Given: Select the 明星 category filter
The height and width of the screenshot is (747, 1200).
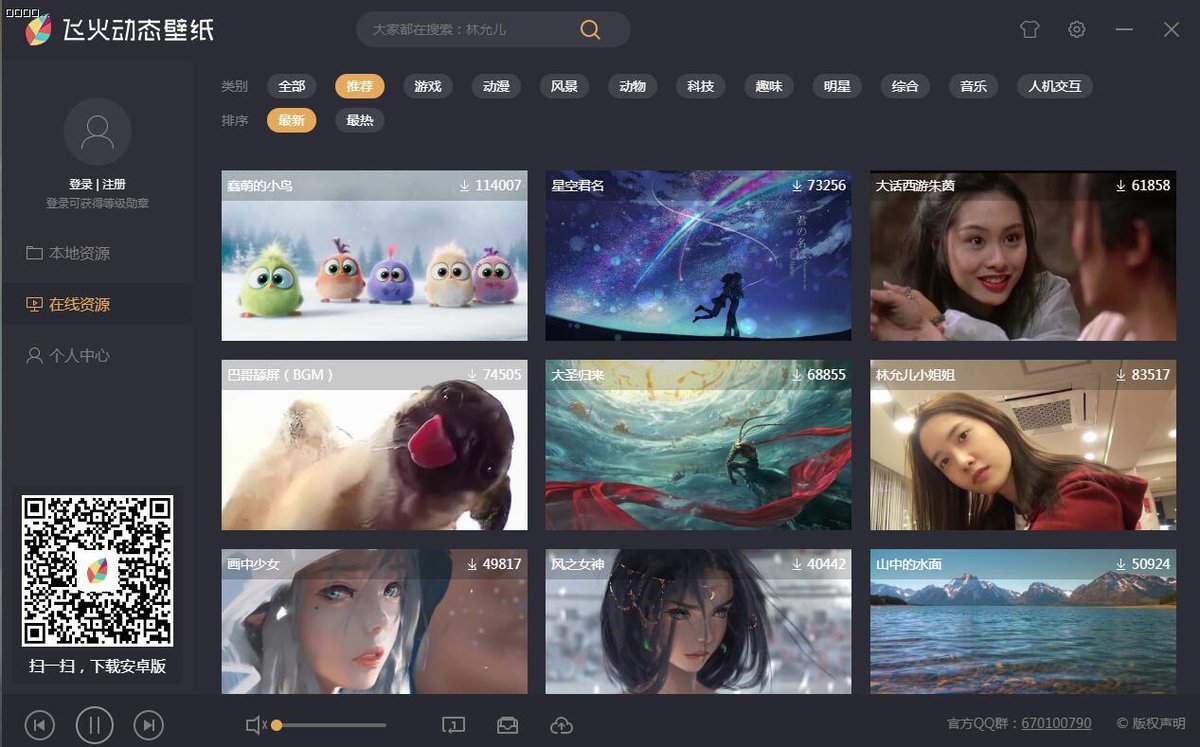Looking at the screenshot, I should [x=837, y=86].
